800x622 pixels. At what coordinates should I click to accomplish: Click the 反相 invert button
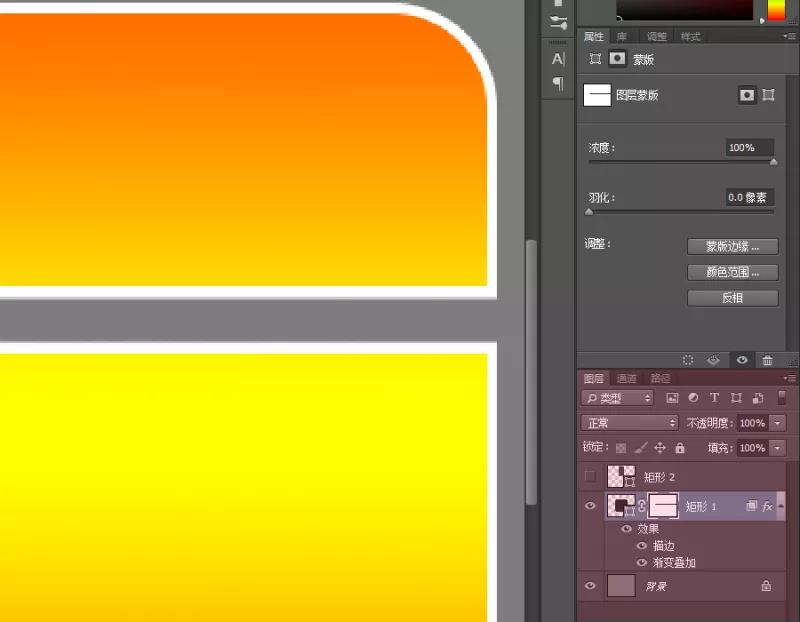[x=732, y=298]
